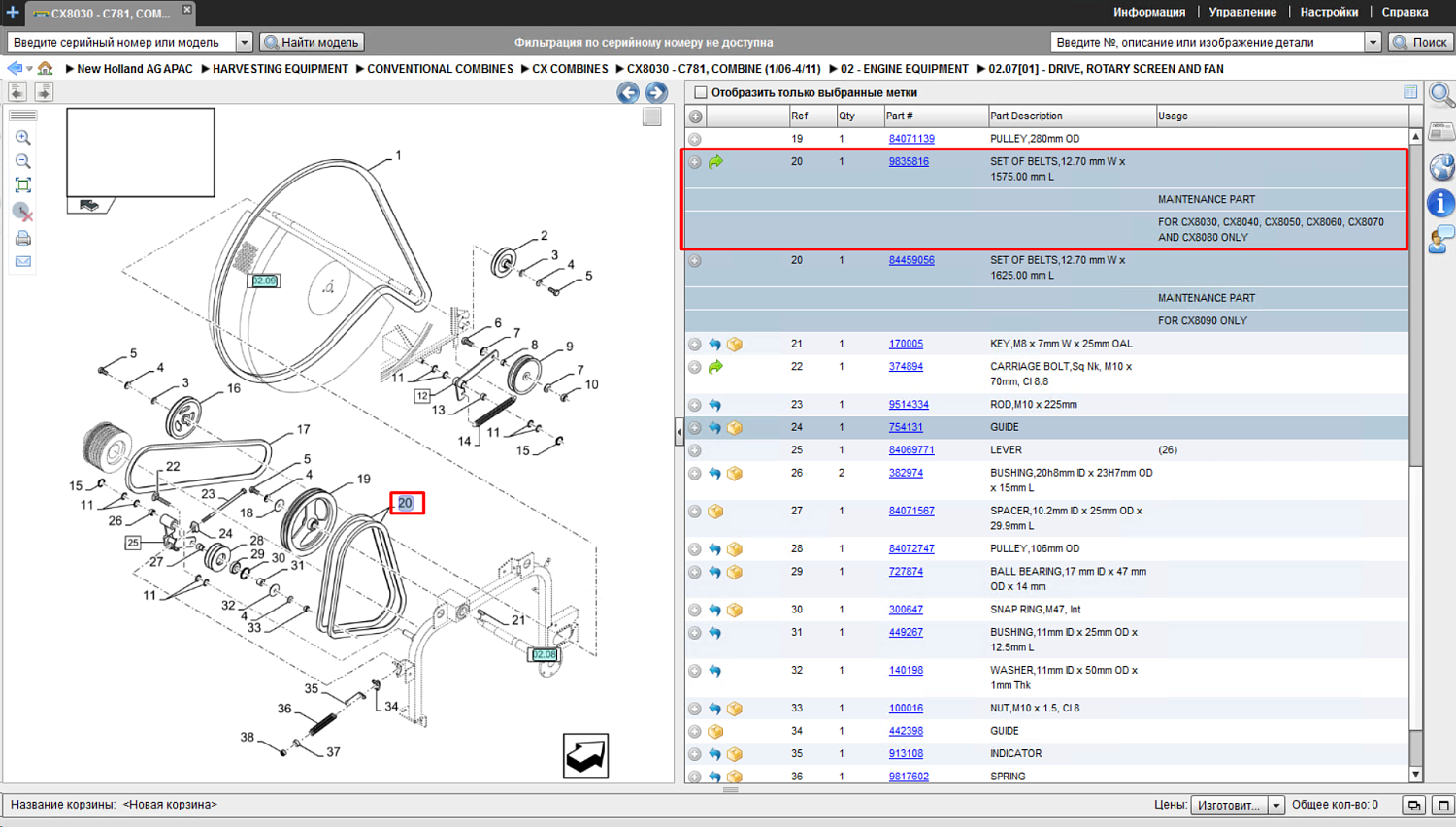Focus the 'Введите серийный номер или модель' field

122,43
